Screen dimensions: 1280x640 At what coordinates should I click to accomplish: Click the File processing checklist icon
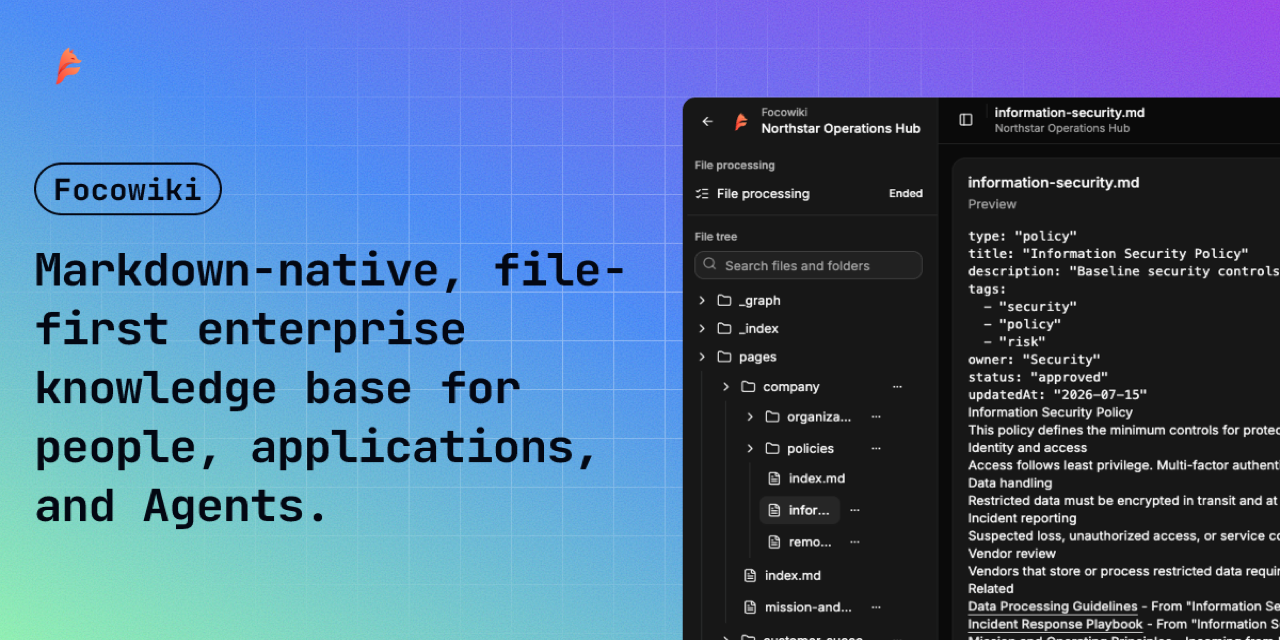(702, 194)
